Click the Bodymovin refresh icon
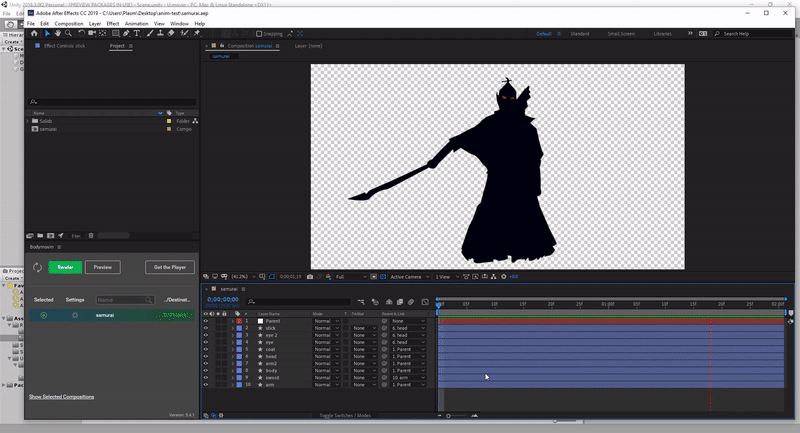The width and height of the screenshot is (800, 433). 37,267
